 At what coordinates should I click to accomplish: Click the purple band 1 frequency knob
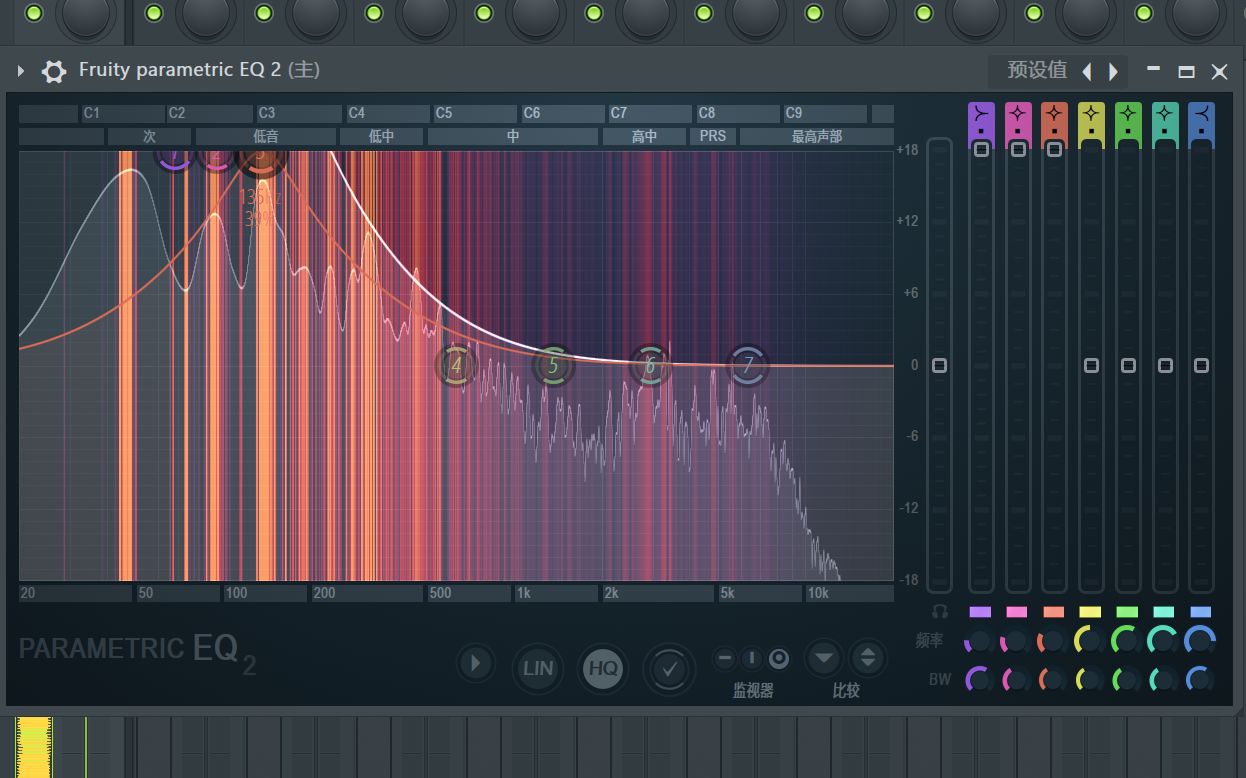980,642
